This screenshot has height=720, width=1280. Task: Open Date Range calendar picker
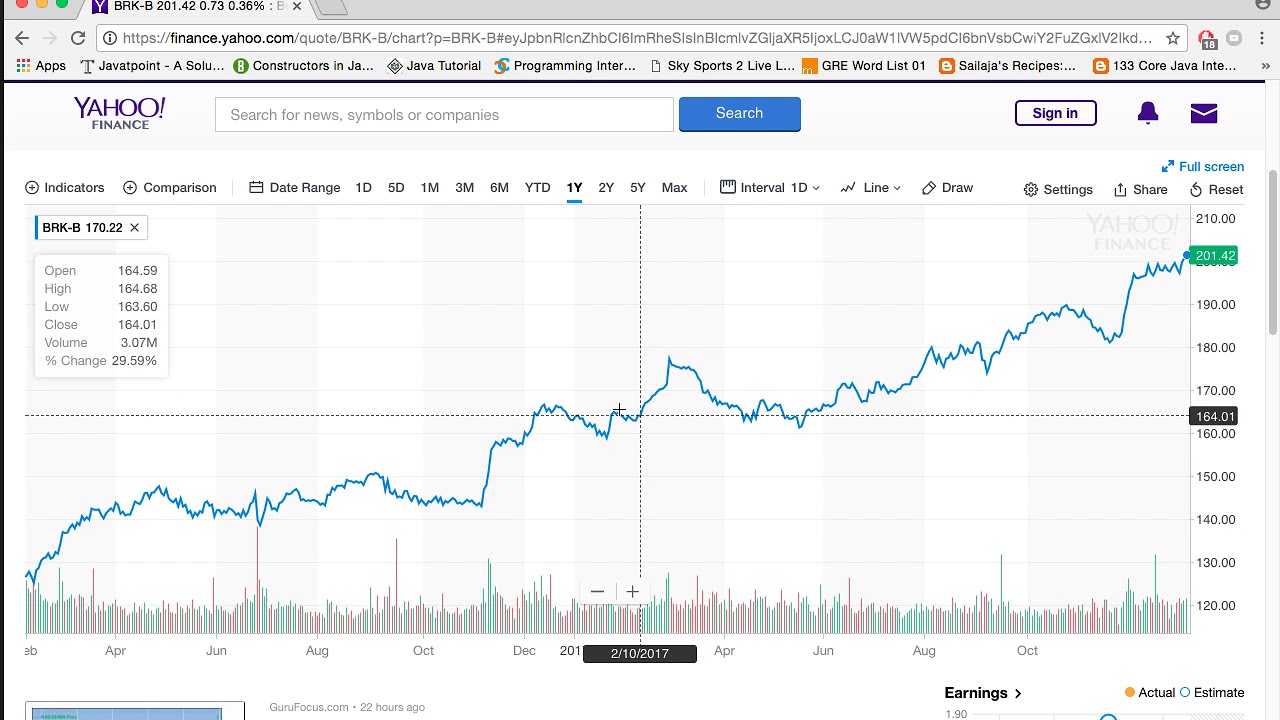295,188
